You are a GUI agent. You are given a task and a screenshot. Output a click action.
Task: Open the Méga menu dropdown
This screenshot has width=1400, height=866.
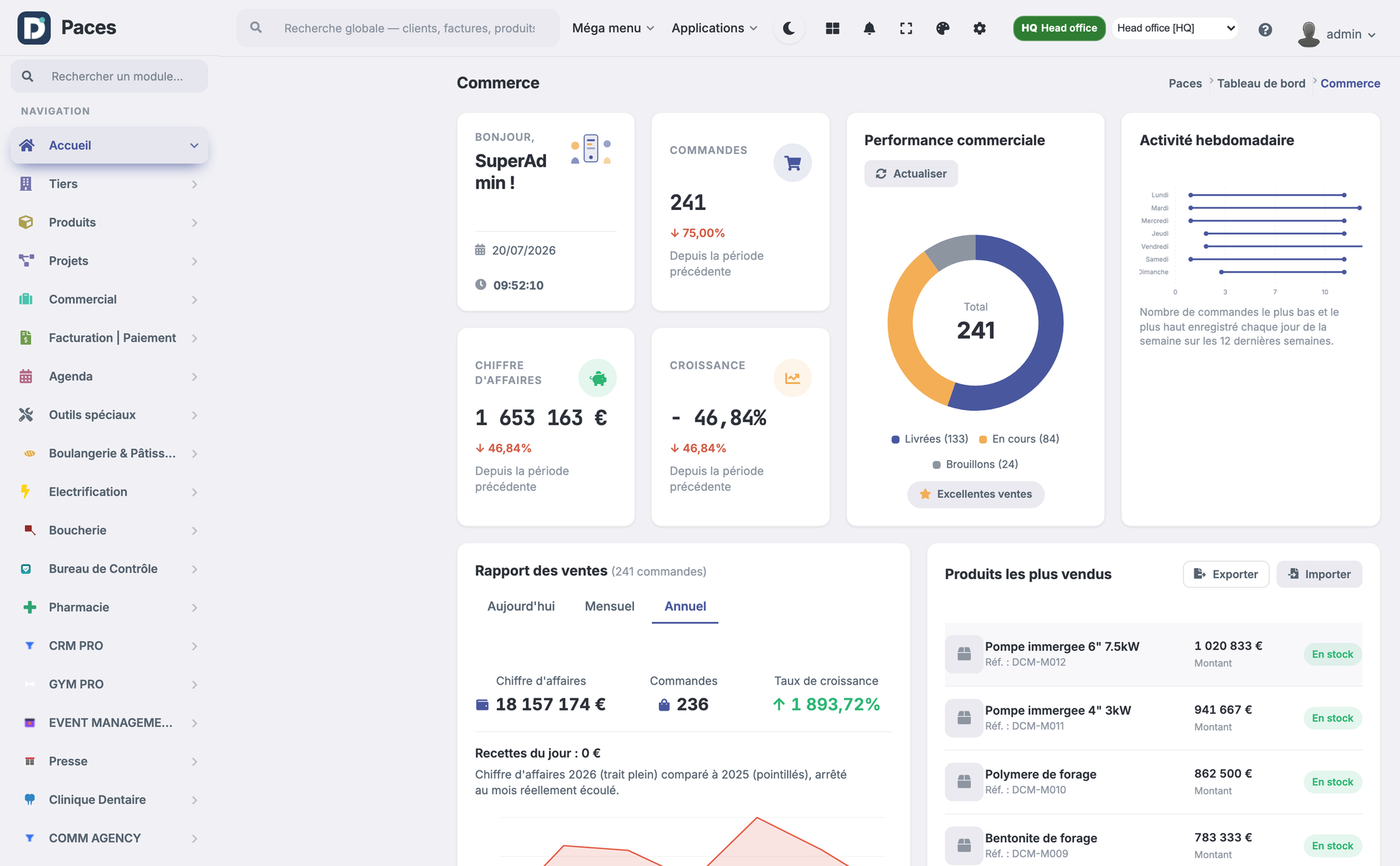(613, 28)
